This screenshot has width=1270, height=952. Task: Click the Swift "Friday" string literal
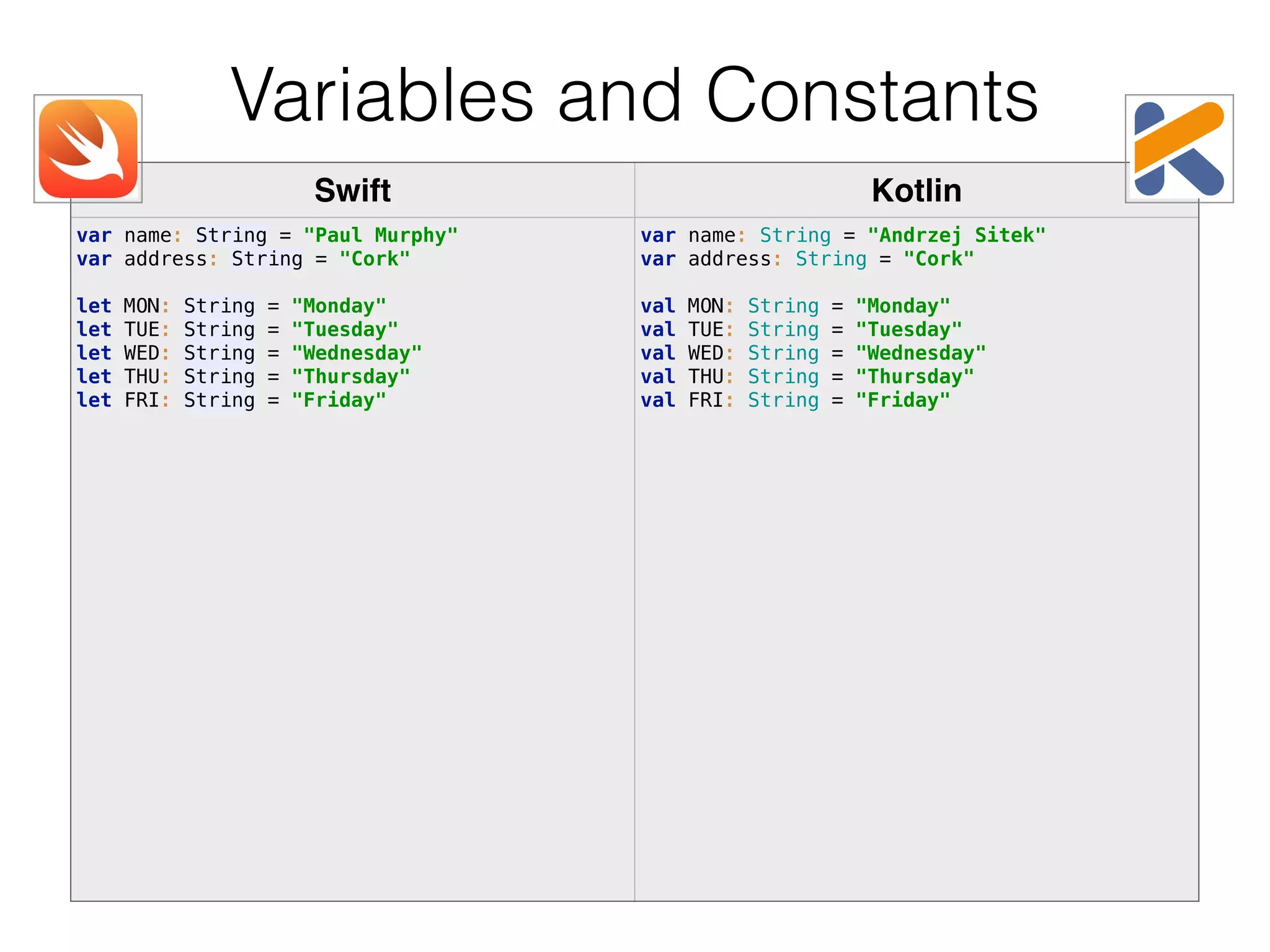tap(339, 400)
